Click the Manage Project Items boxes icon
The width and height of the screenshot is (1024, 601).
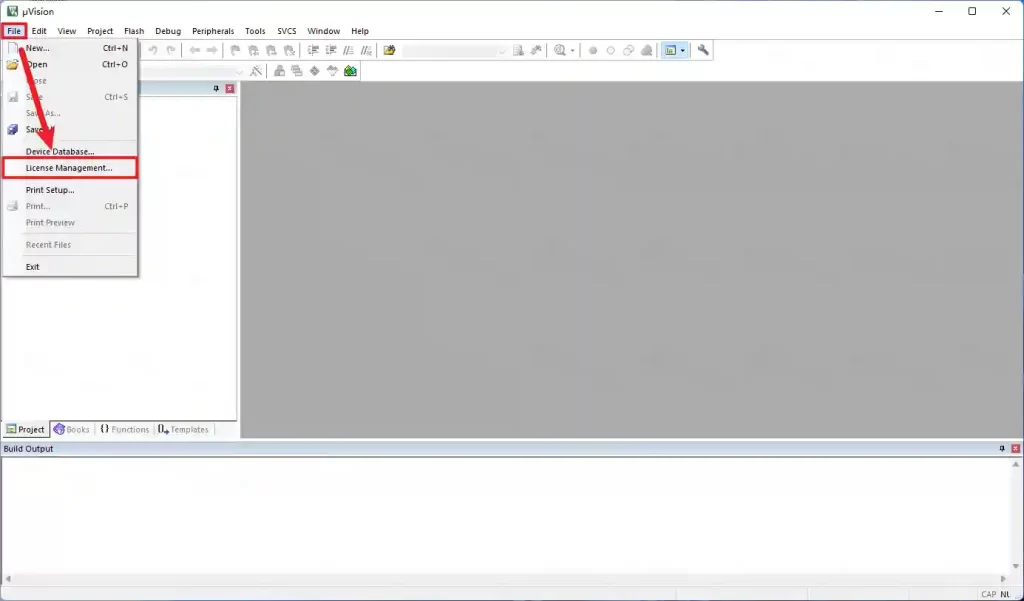(280, 71)
